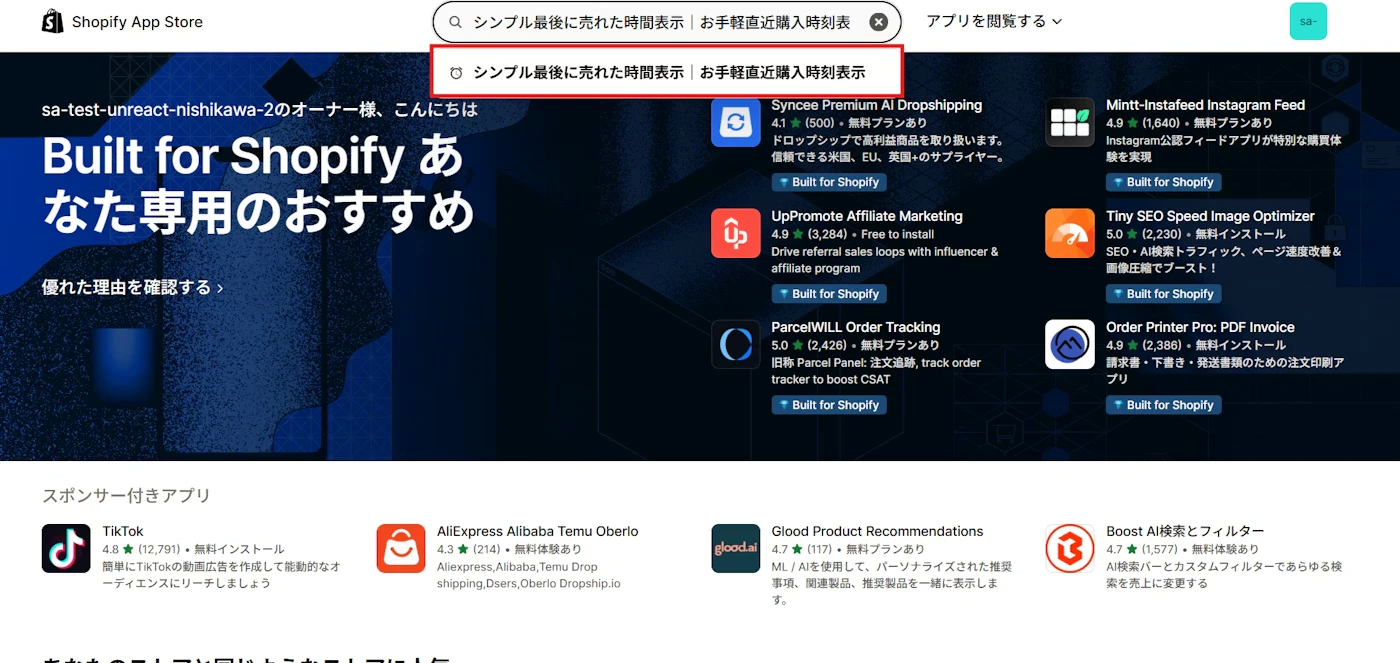This screenshot has height=663, width=1400.
Task: Clear the search field with the X button
Action: click(878, 21)
